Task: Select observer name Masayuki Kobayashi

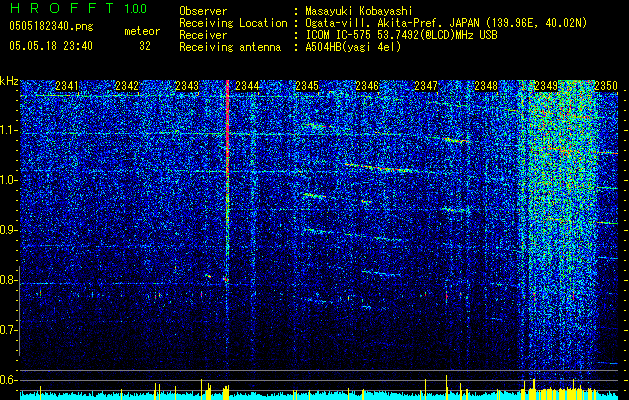Action: click(359, 11)
